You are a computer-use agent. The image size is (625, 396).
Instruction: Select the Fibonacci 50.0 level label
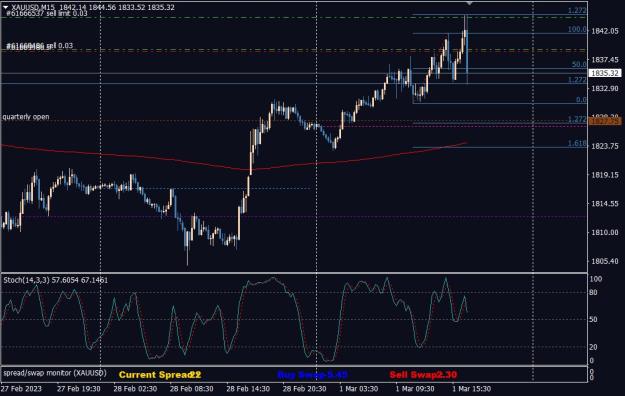(579, 64)
